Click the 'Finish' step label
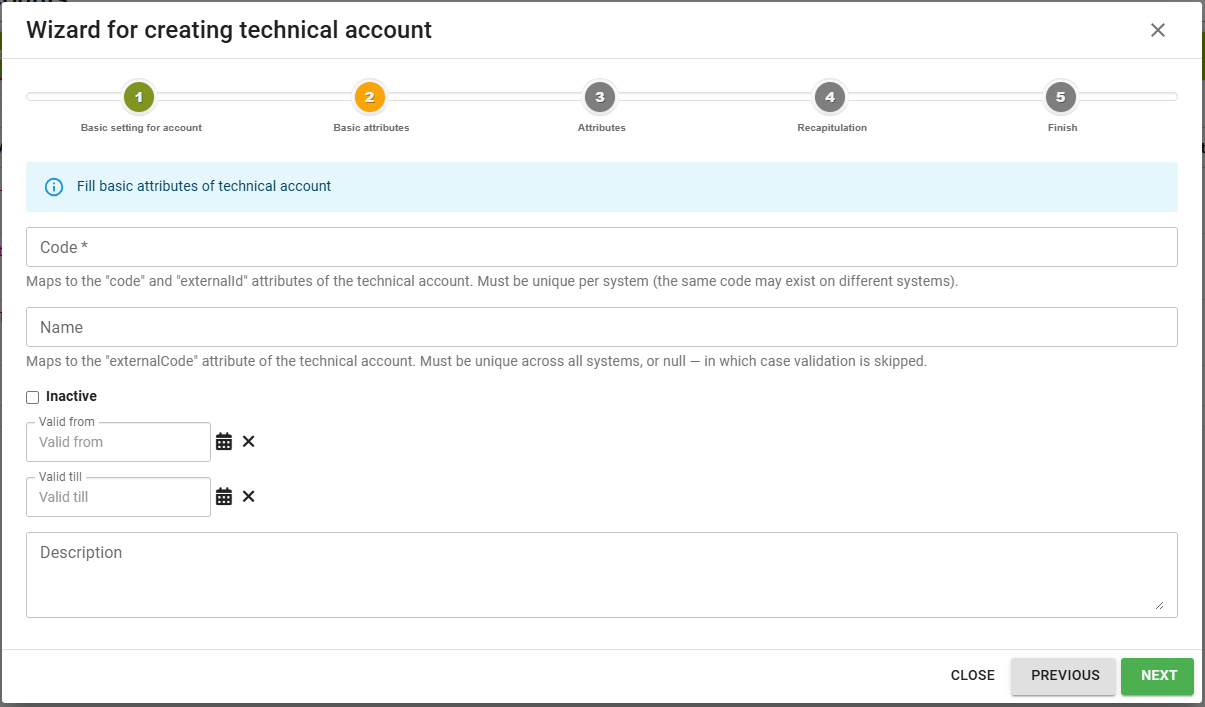 pyautogui.click(x=1063, y=128)
